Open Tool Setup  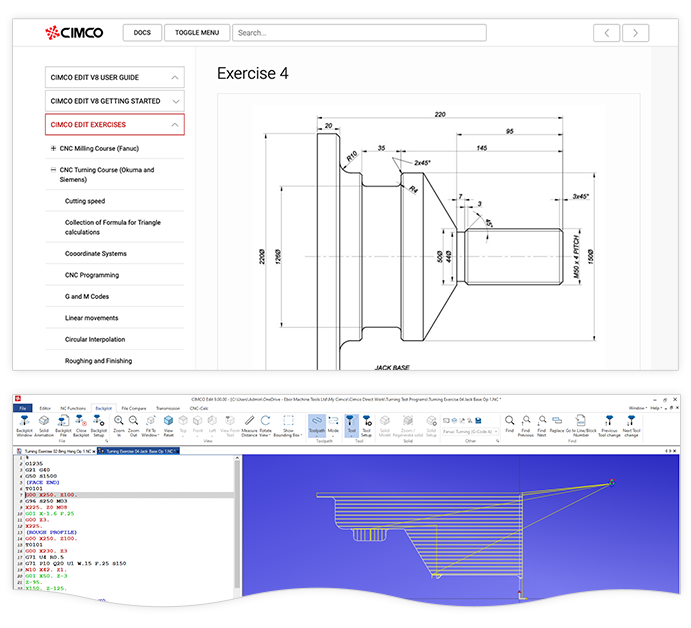(x=366, y=425)
